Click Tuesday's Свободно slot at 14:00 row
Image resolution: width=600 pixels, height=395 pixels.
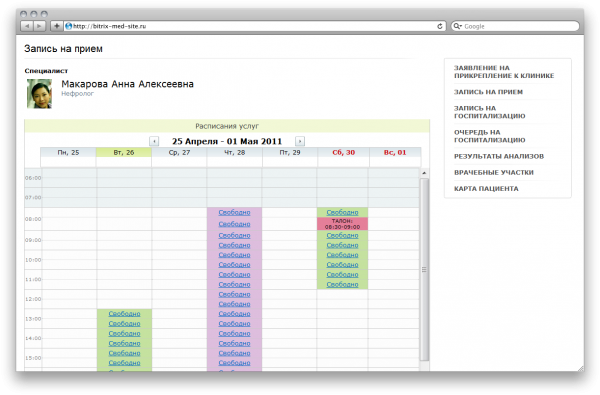(x=124, y=333)
